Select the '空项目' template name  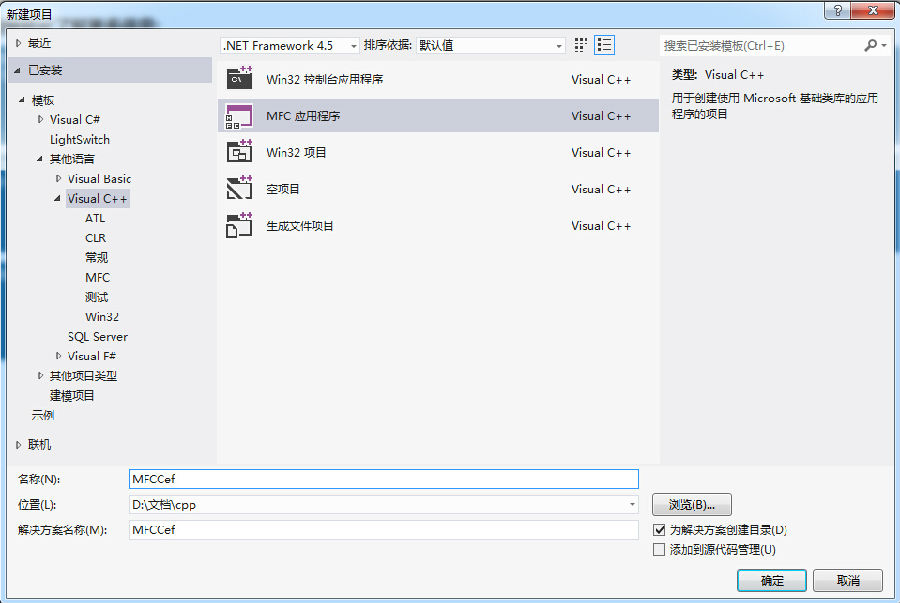click(x=282, y=189)
